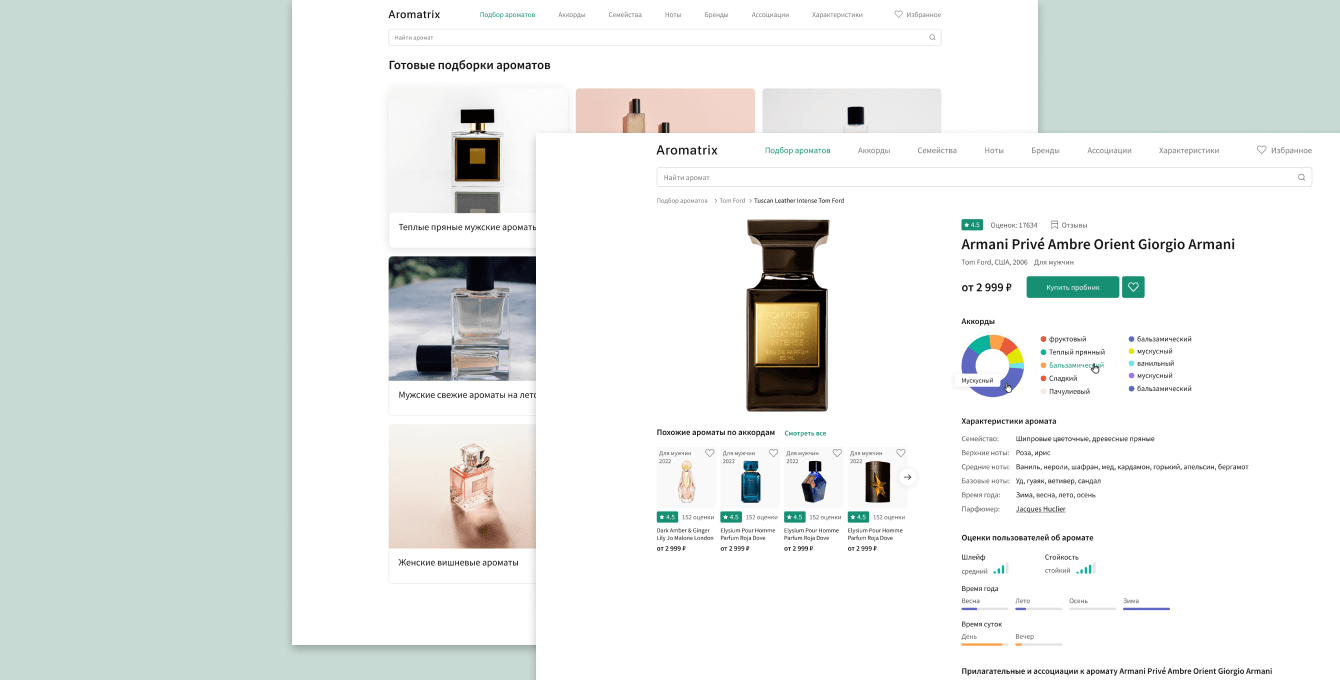The height and width of the screenshot is (680, 1340).
Task: Click the 4.5 badge on Dark Amber & Ginger card
Action: pos(667,517)
